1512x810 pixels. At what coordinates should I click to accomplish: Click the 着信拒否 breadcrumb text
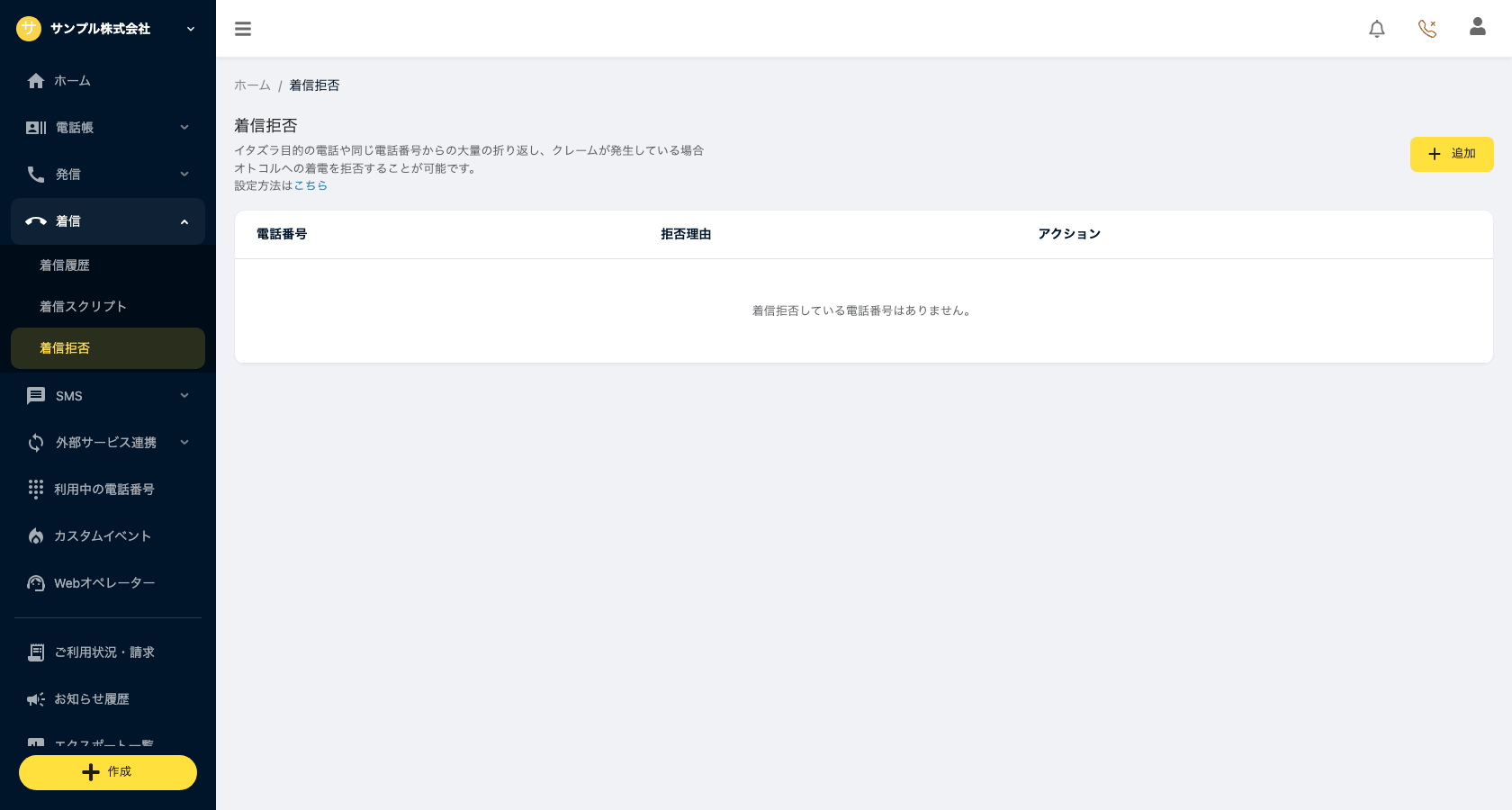[314, 85]
